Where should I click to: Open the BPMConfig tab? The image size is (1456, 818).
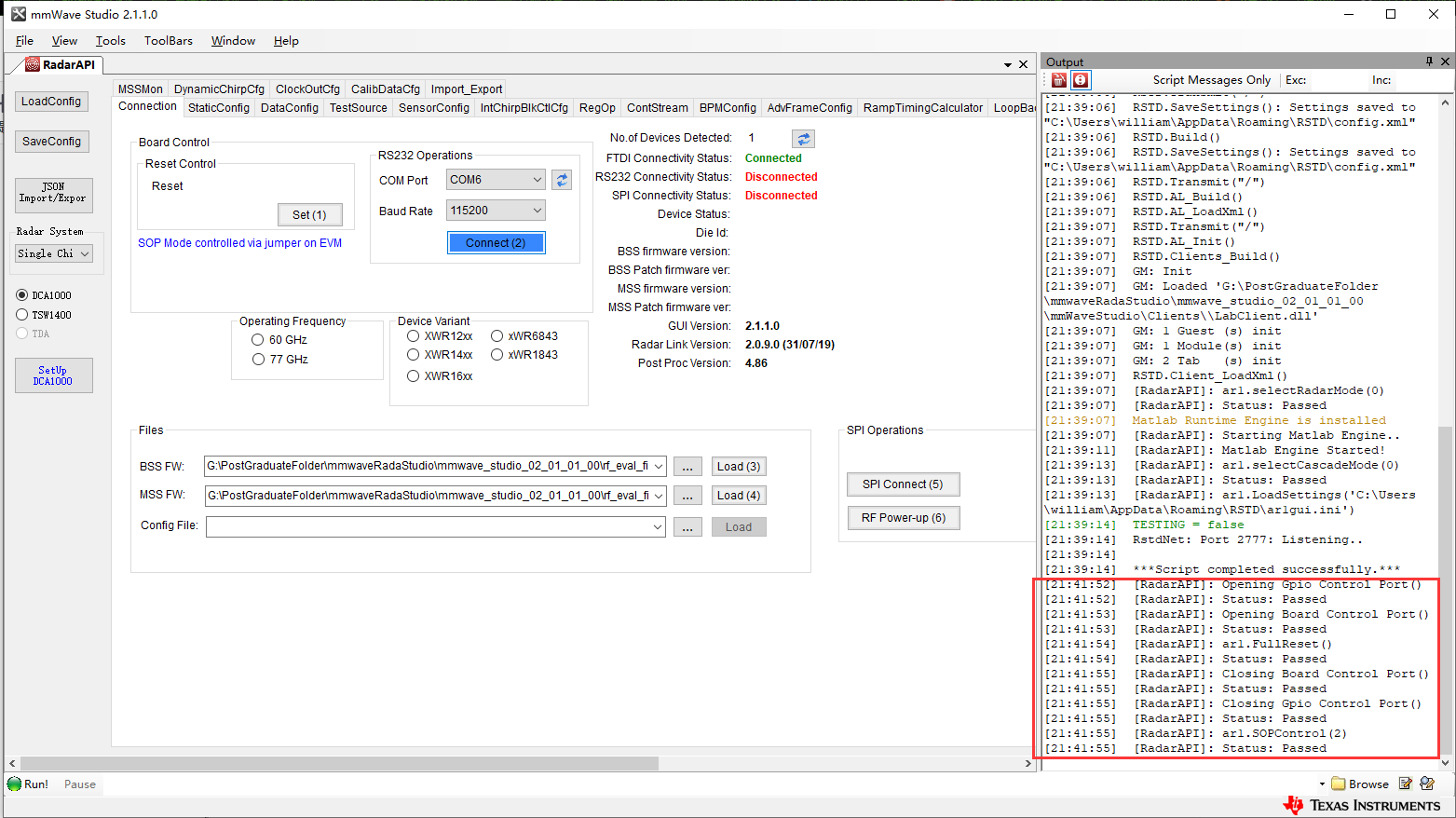point(728,108)
